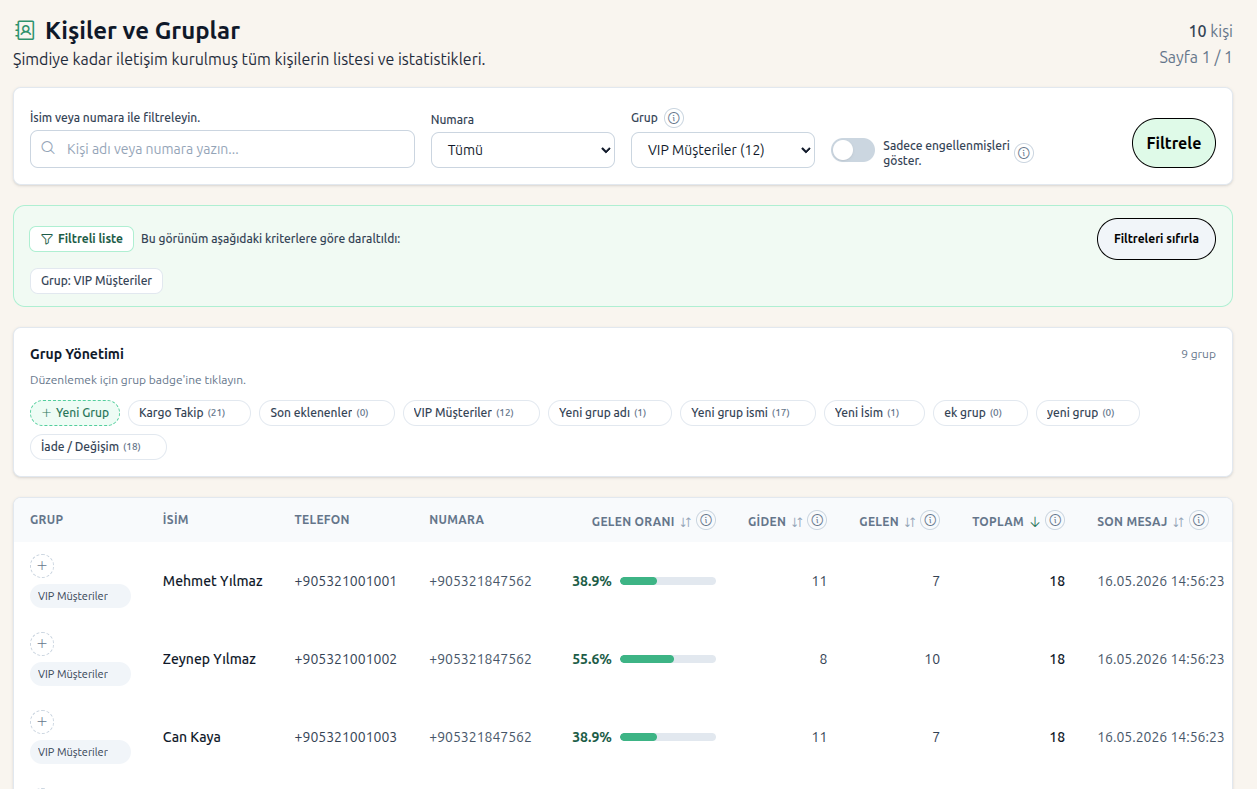1257x789 pixels.
Task: Toggle show only blocked contacts switch
Action: (x=853, y=150)
